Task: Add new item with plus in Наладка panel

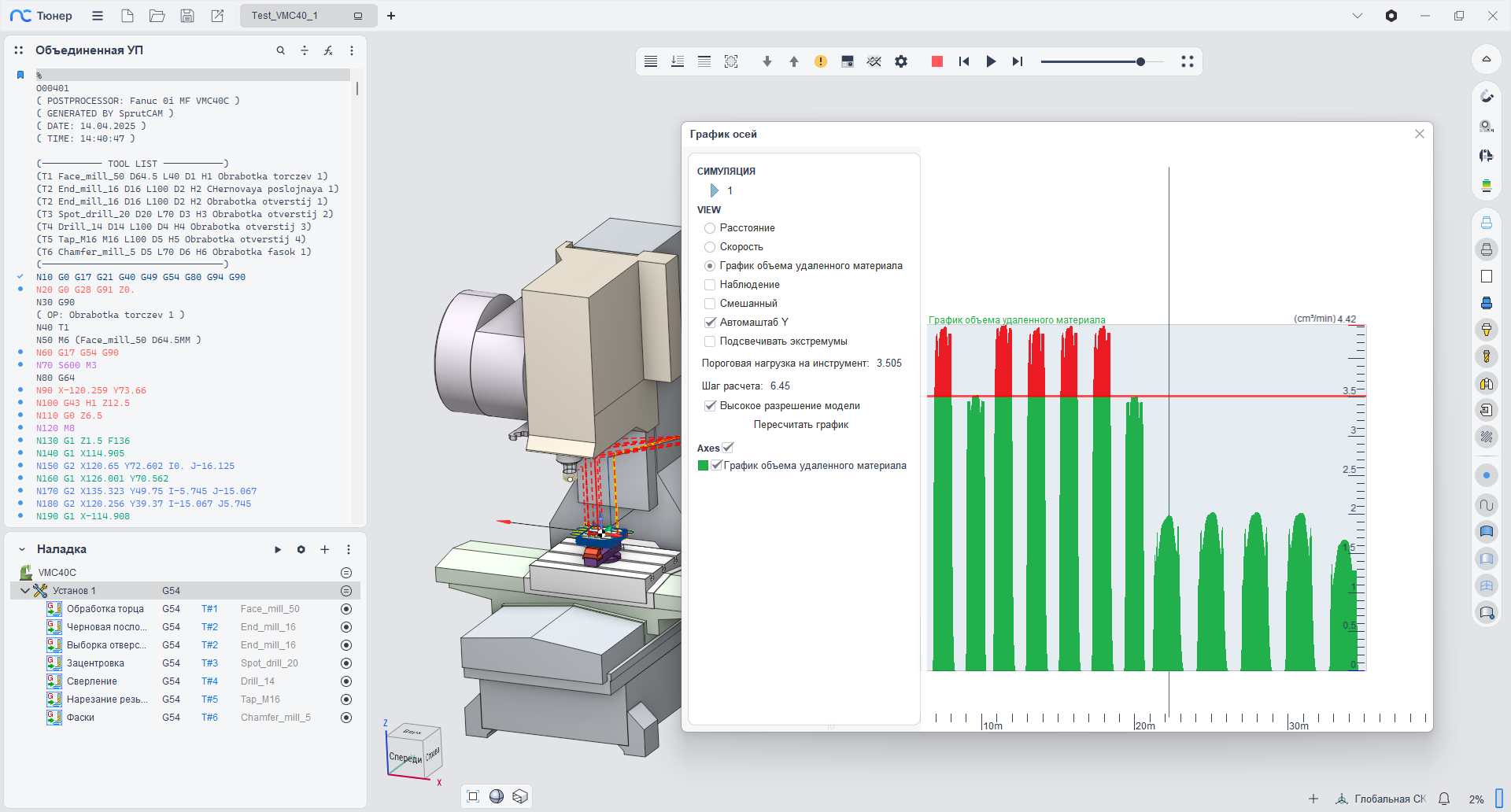Action: [x=324, y=549]
